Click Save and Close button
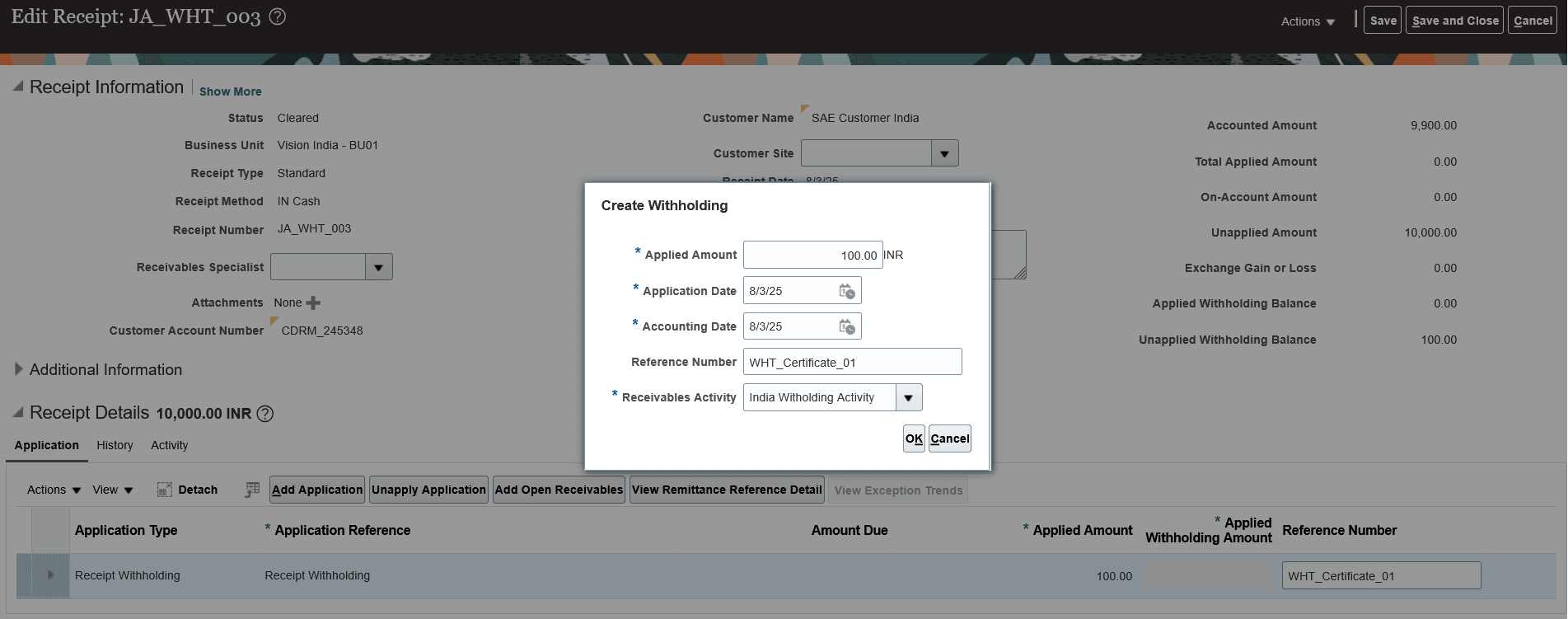Screen dimensions: 1568x619 click(x=1454, y=21)
